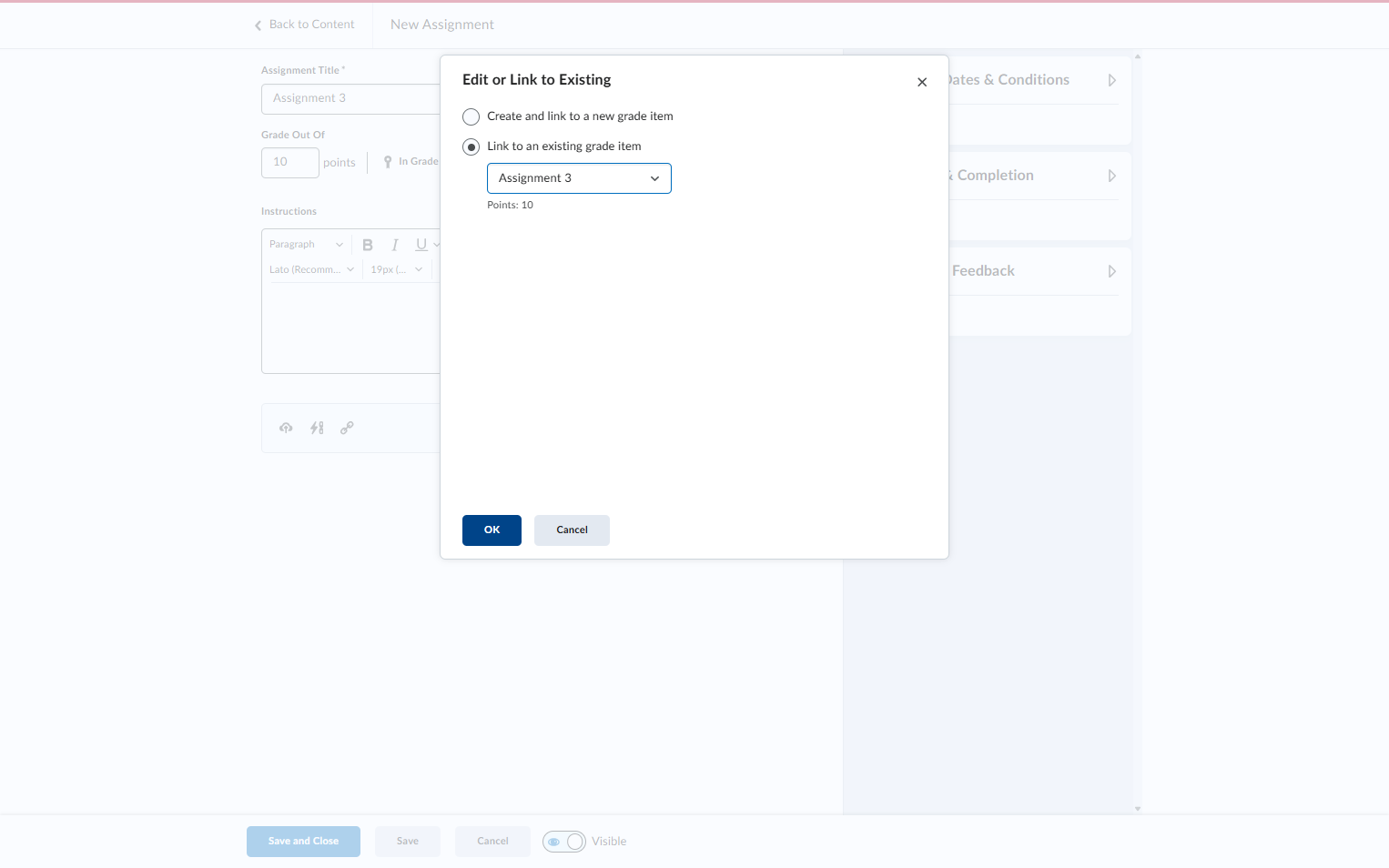The image size is (1389, 868).
Task: Open the Assignment 3 grade item dropdown
Action: pos(579,178)
